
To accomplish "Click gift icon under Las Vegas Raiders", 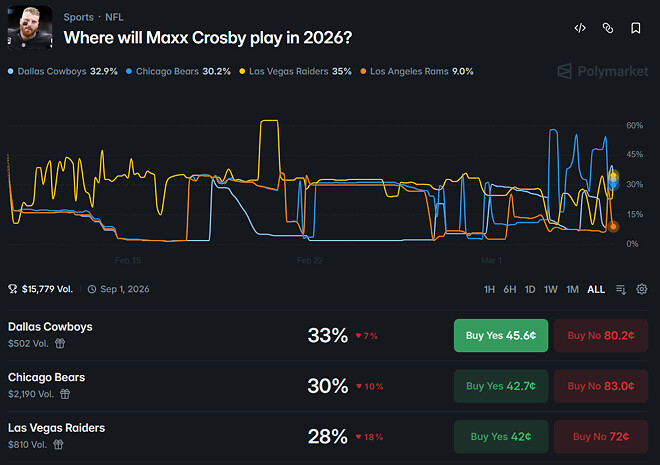I will pos(60,444).
